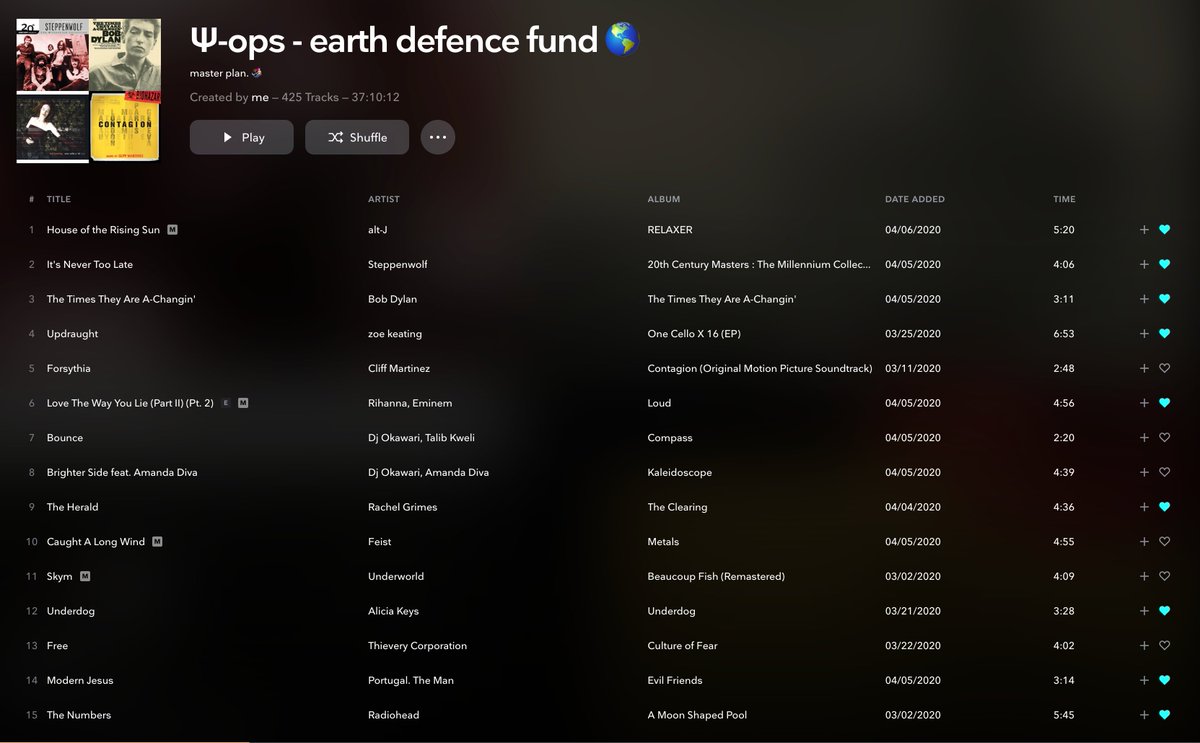Shuffle the playlist
Image resolution: width=1200 pixels, height=743 pixels.
(357, 137)
